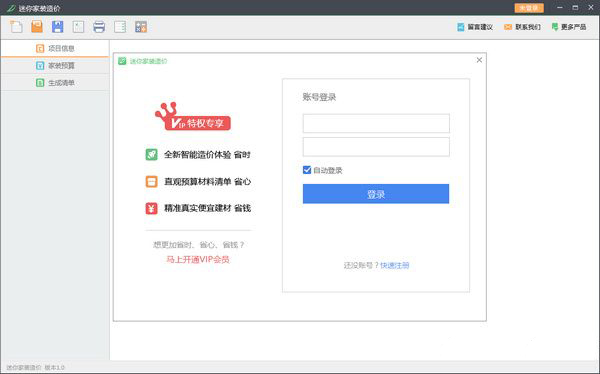The image size is (600, 374).
Task: Click the 快速注册 register link
Action: click(x=395, y=265)
